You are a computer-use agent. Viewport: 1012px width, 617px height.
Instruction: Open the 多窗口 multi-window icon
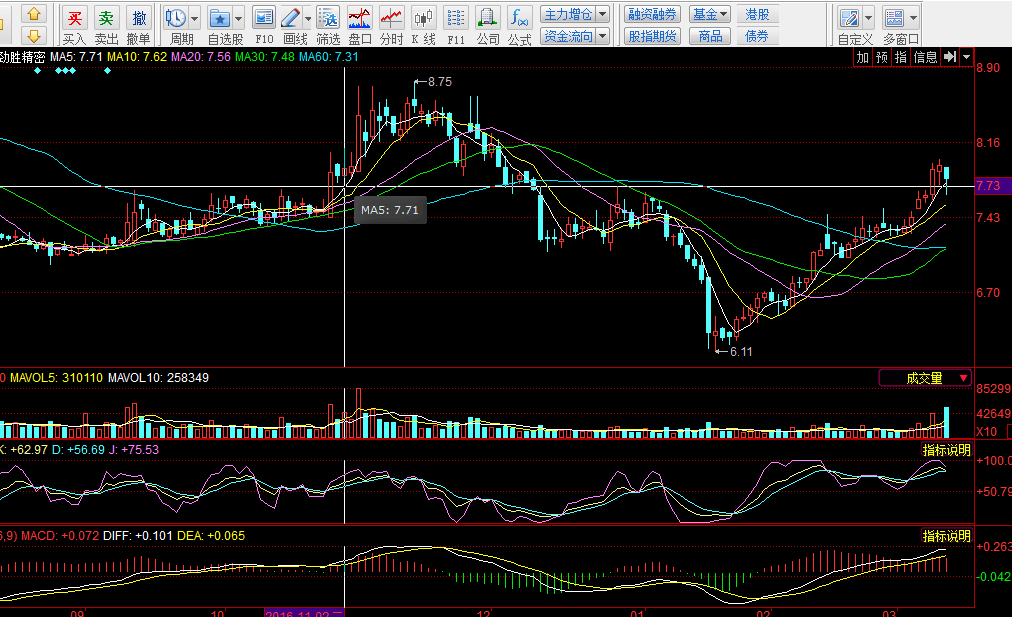894,18
